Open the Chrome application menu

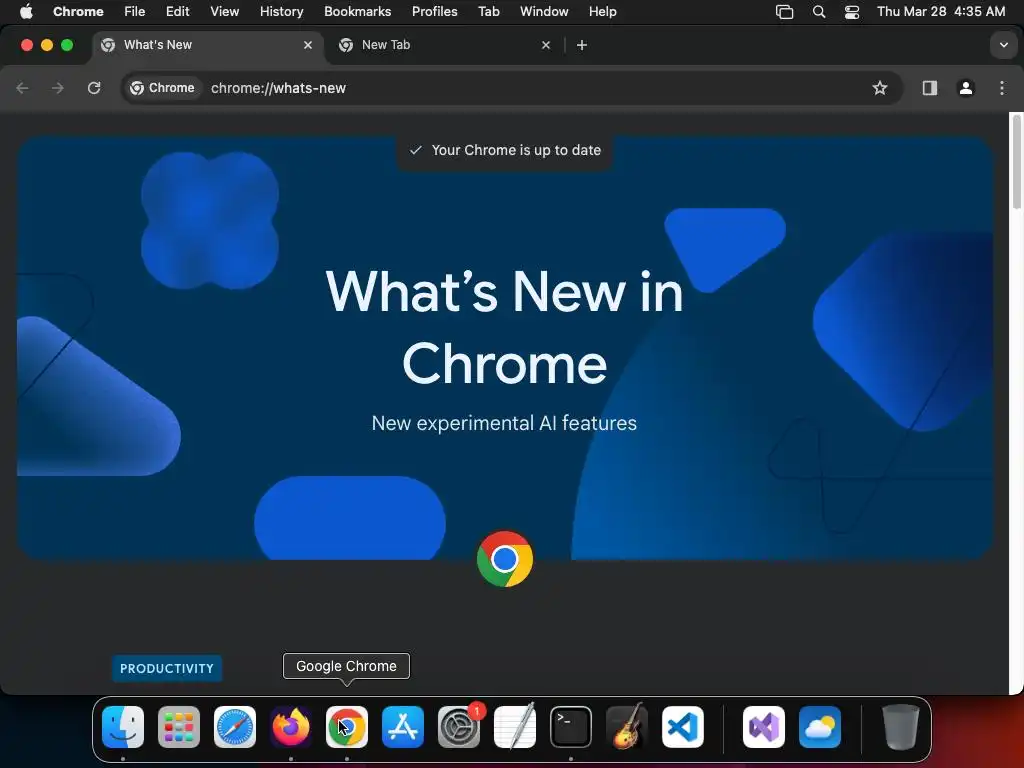pyautogui.click(x=78, y=12)
